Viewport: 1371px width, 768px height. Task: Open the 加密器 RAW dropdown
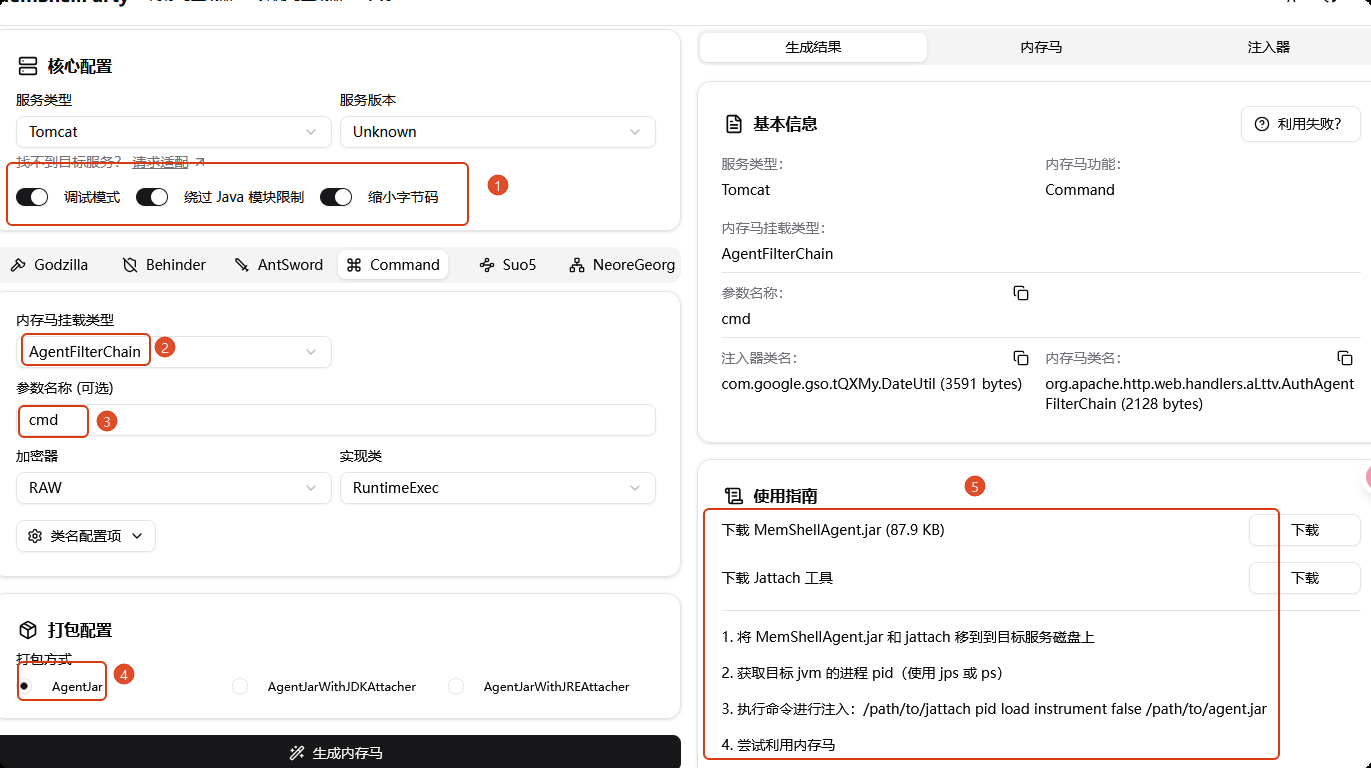pyautogui.click(x=174, y=488)
